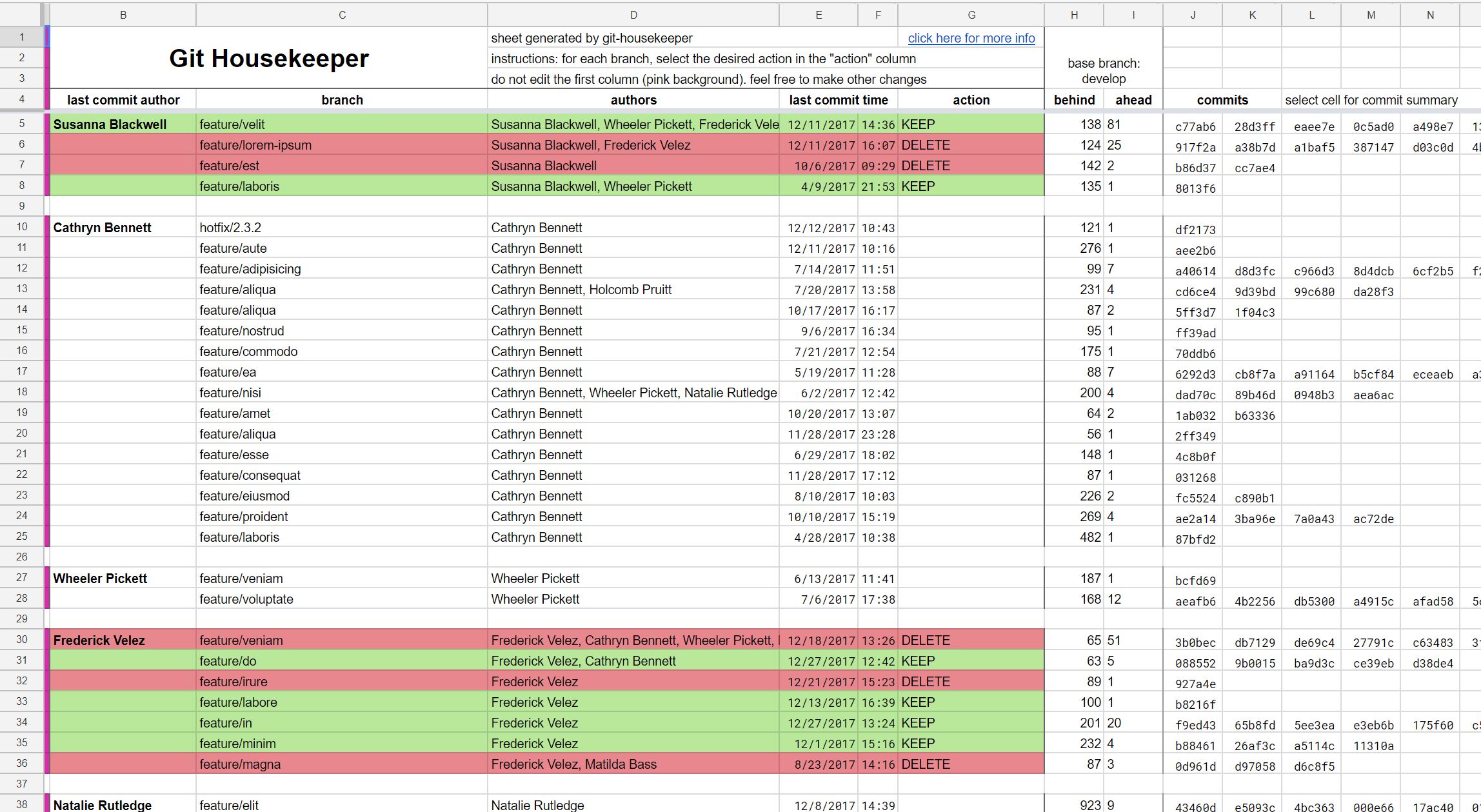Change DELETE action on feature/lorem-ipsum row
Viewport: 1481px width, 812px height.
click(971, 145)
